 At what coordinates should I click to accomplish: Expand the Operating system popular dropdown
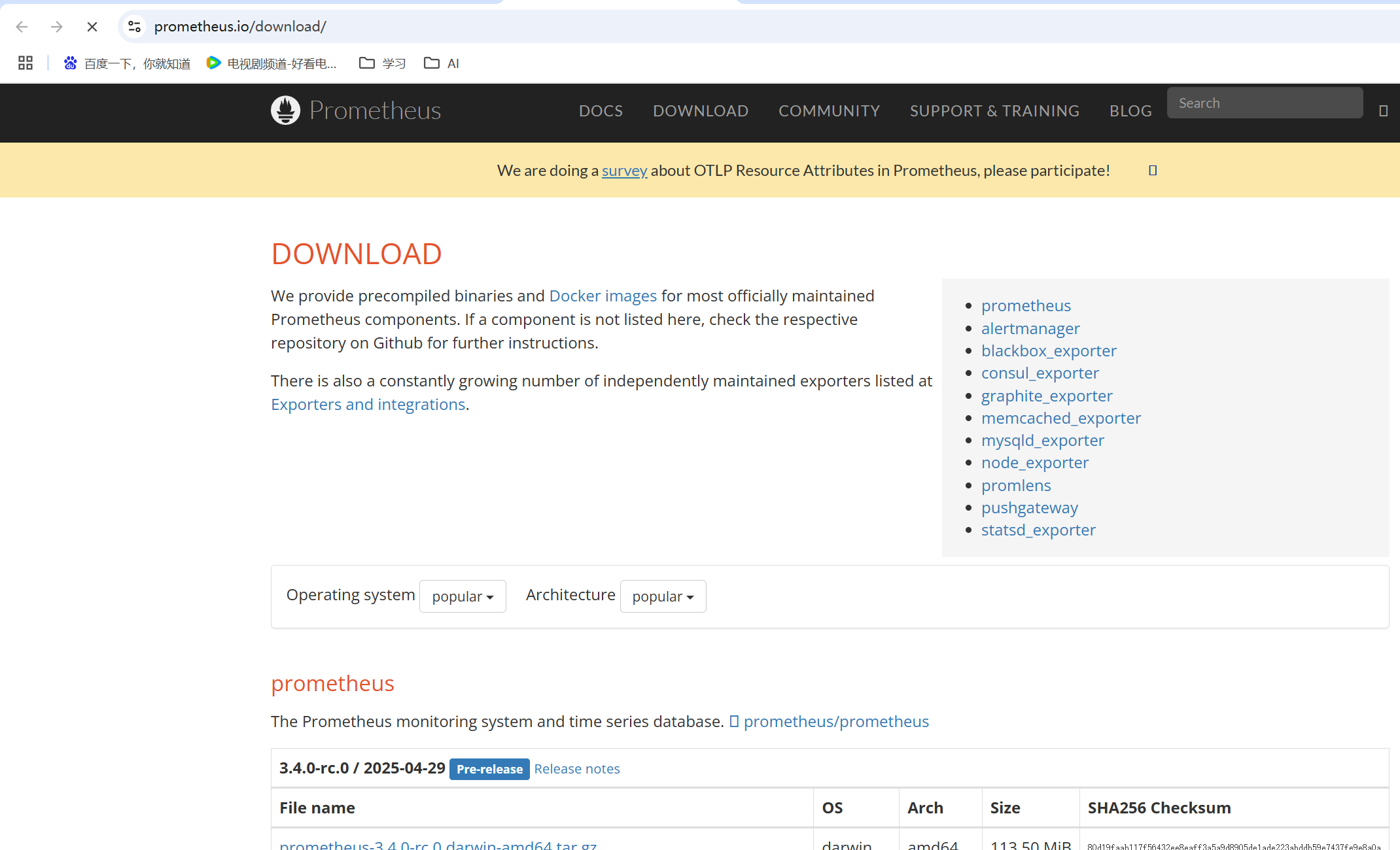(463, 596)
